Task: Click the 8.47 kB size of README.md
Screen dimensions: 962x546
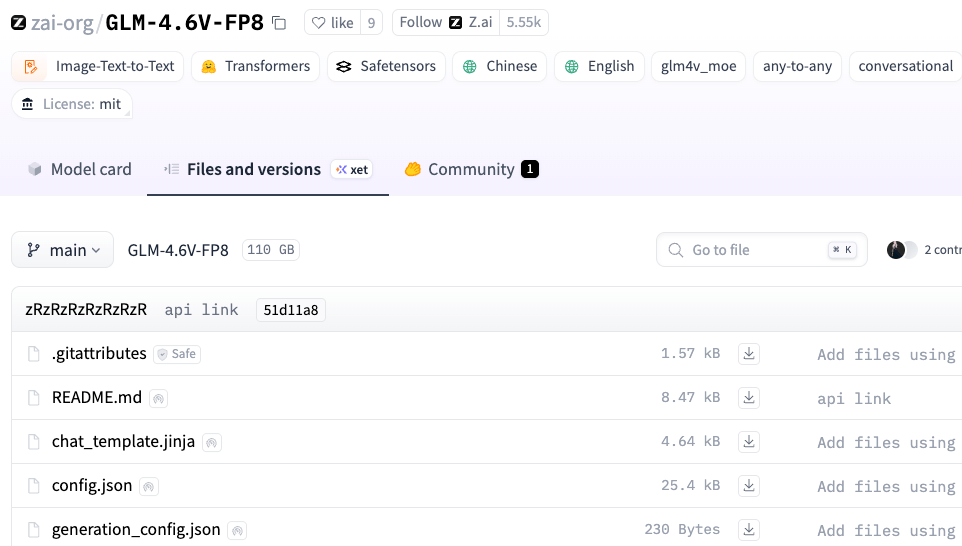Action: coord(690,398)
